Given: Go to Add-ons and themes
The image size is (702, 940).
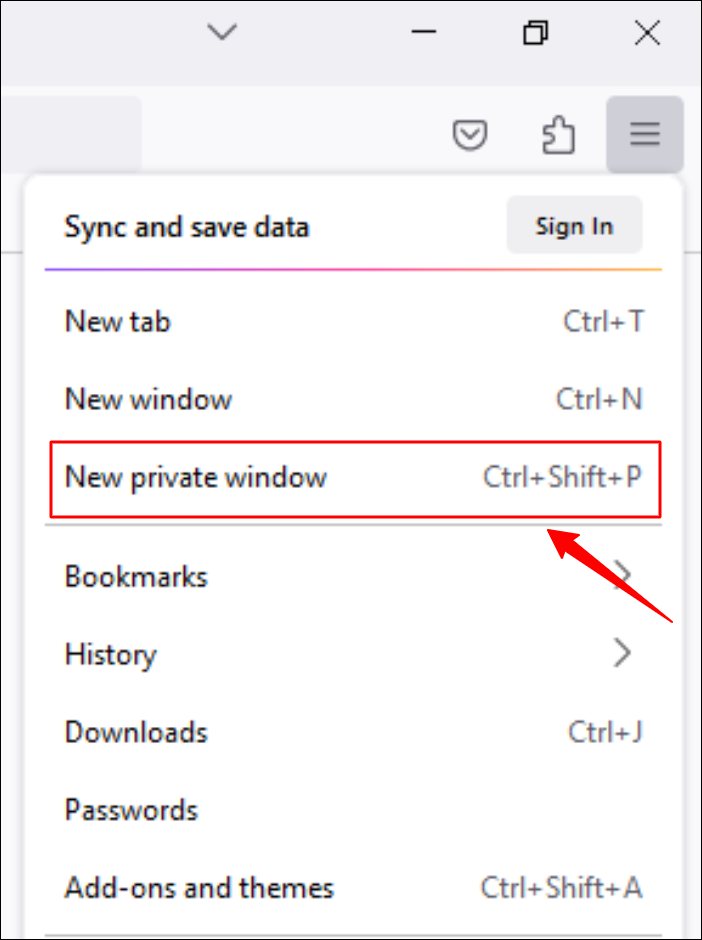Looking at the screenshot, I should 199,887.
